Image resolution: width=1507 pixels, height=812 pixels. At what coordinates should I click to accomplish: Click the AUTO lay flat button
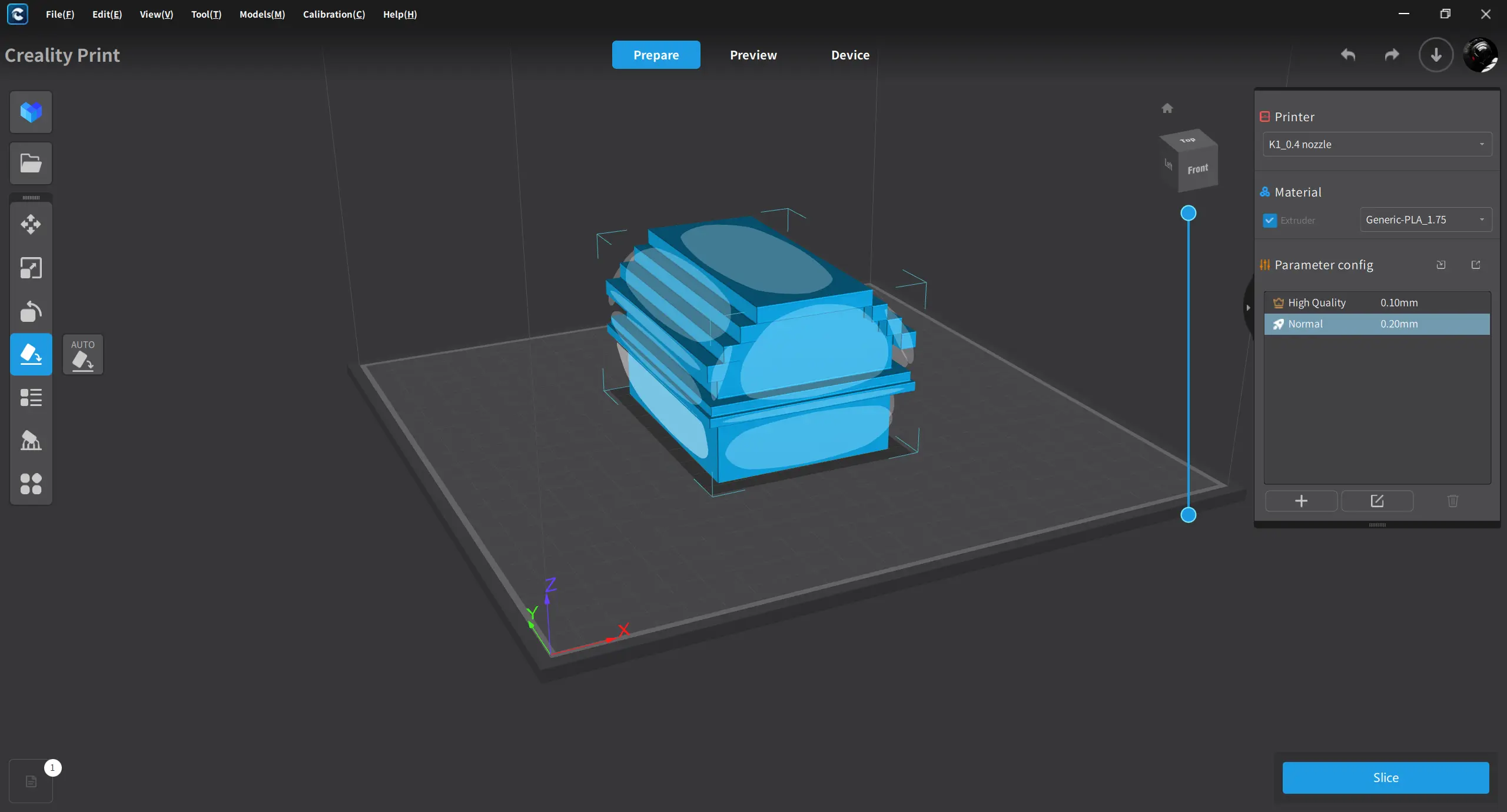pos(83,355)
